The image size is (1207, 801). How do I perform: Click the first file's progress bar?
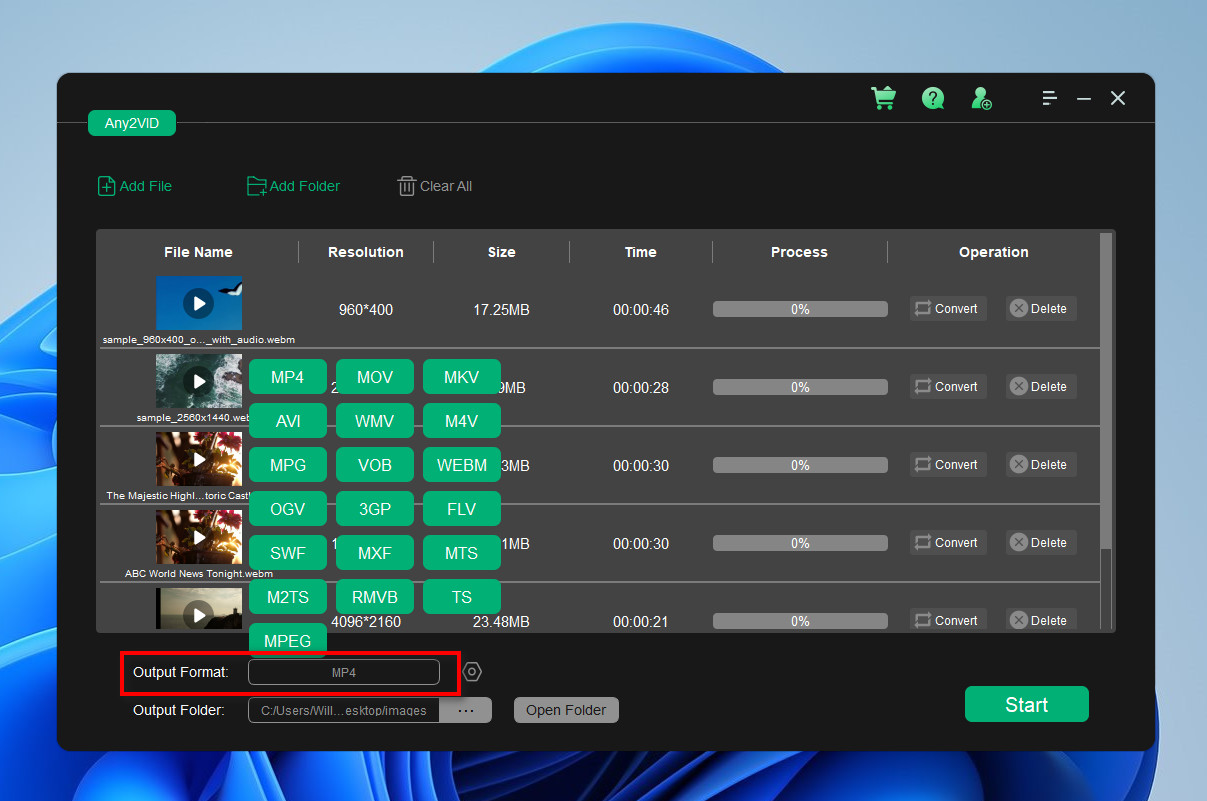(x=799, y=309)
